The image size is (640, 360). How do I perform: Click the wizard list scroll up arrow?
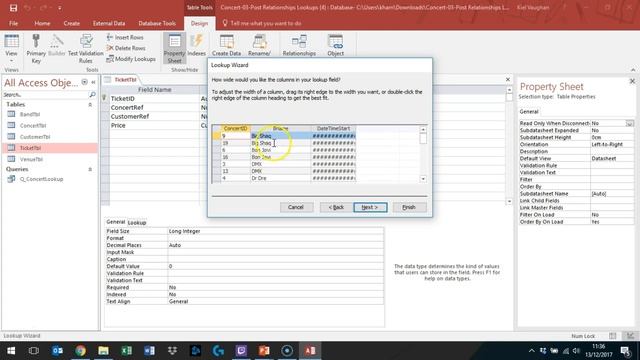coord(423,129)
